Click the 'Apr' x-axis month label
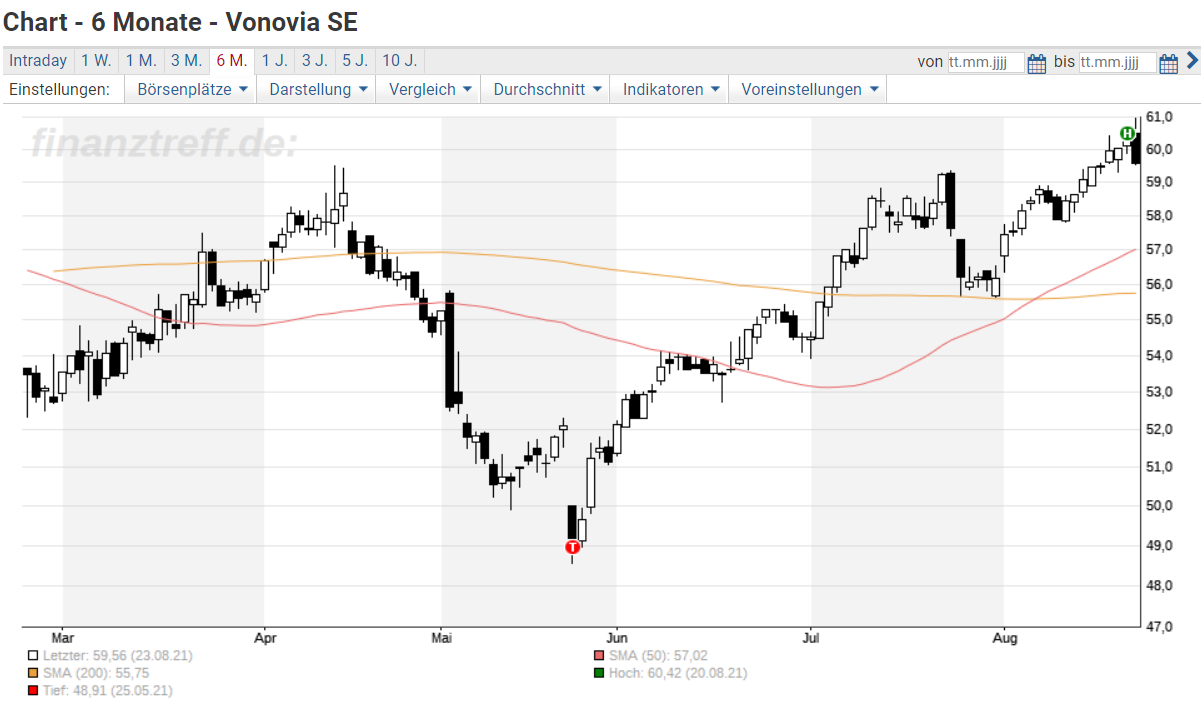 click(x=265, y=637)
